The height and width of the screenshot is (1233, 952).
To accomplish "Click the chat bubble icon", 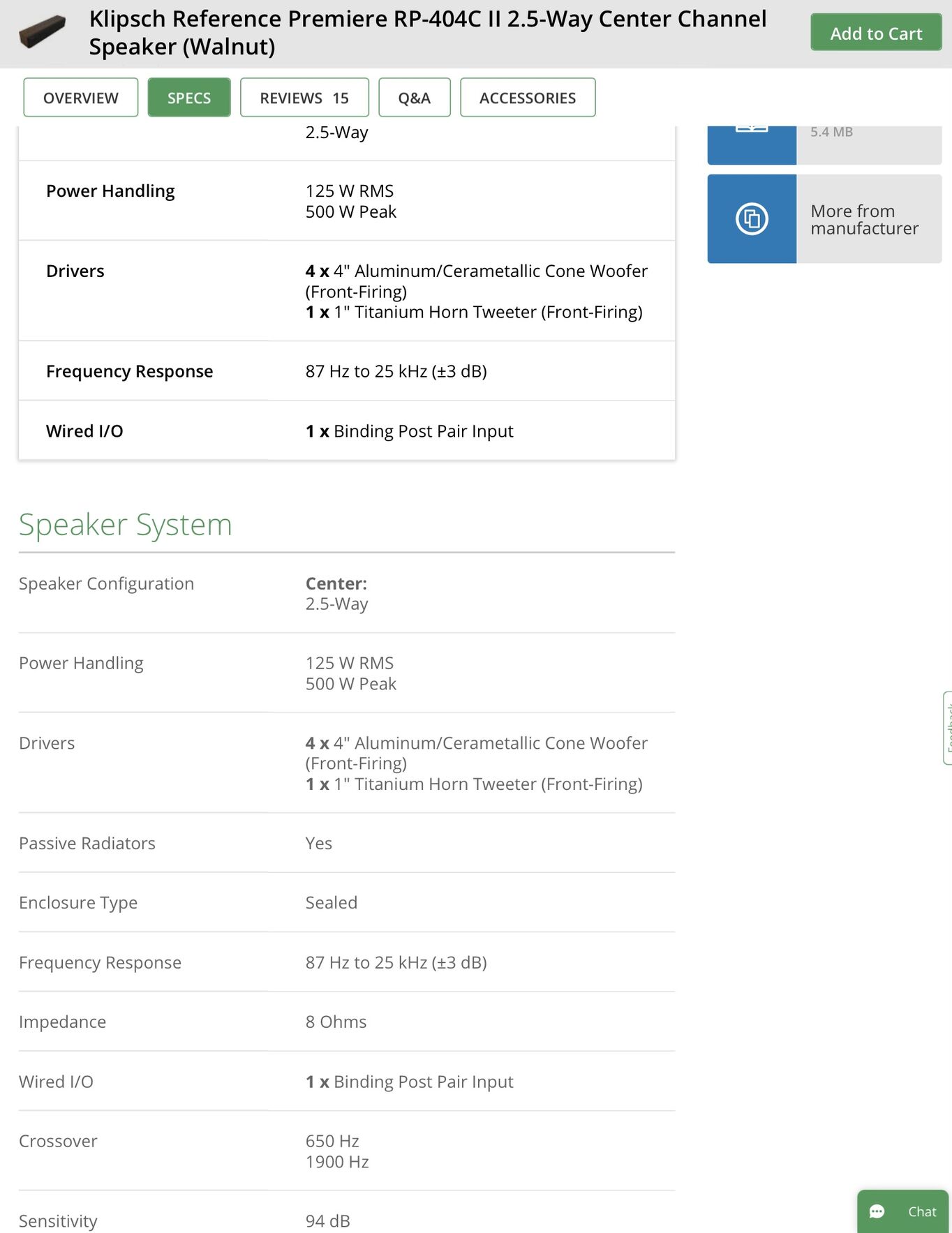I will (x=877, y=1211).
